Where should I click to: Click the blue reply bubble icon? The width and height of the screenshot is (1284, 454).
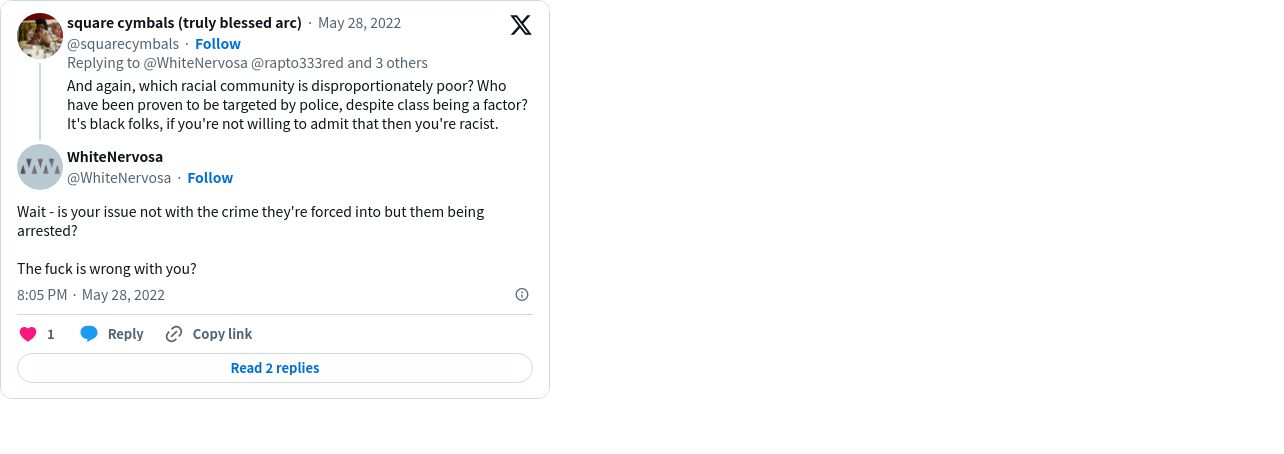[89, 334]
